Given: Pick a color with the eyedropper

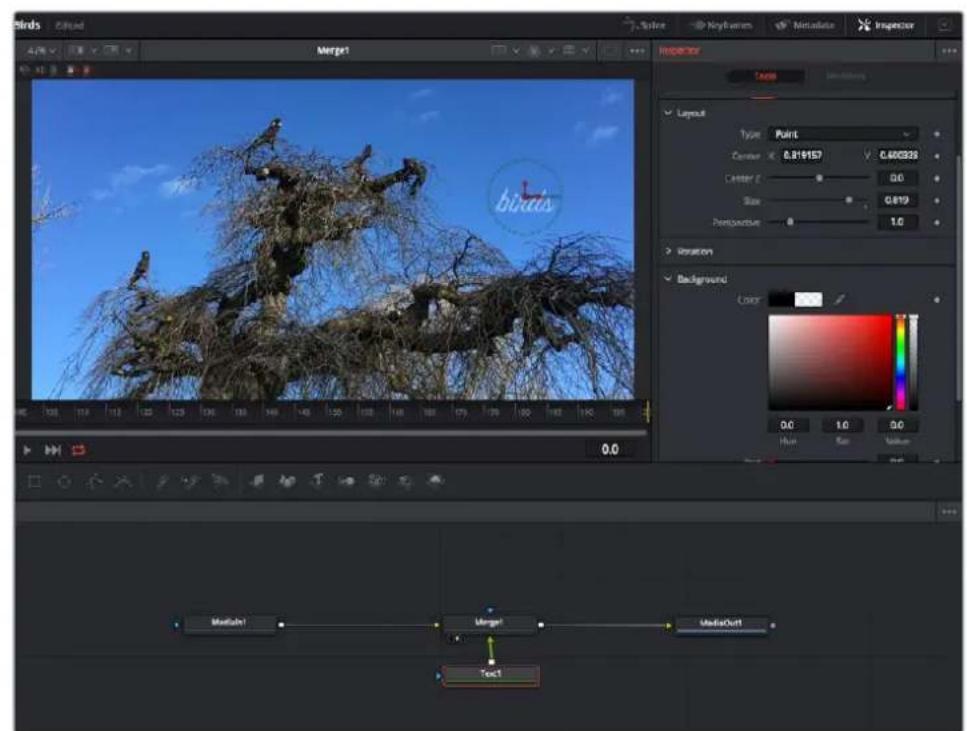Looking at the screenshot, I should tap(839, 300).
